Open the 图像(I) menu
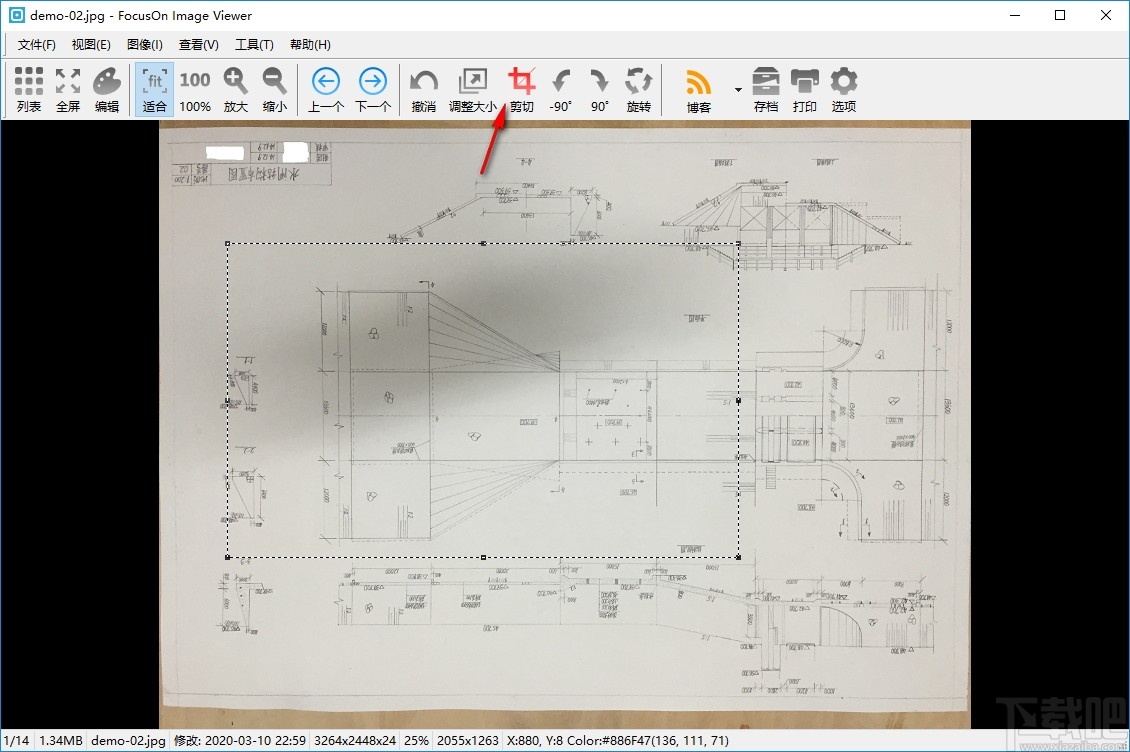This screenshot has height=752, width=1130. click(143, 44)
